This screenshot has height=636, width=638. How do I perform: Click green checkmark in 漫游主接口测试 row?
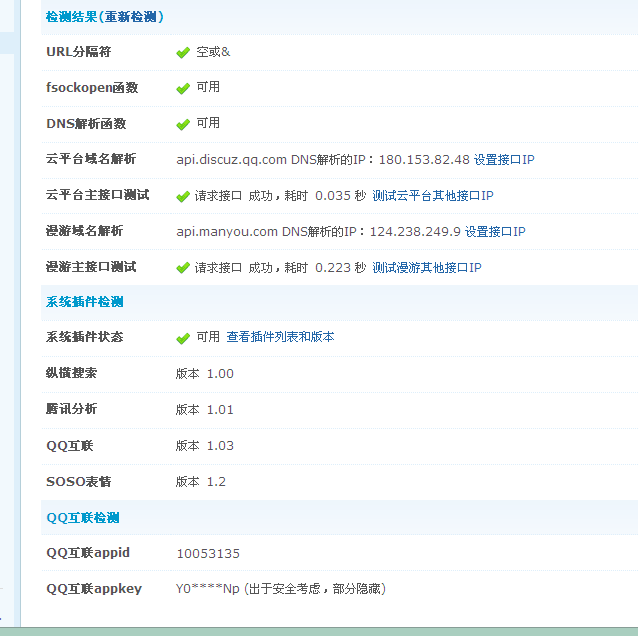coord(183,268)
